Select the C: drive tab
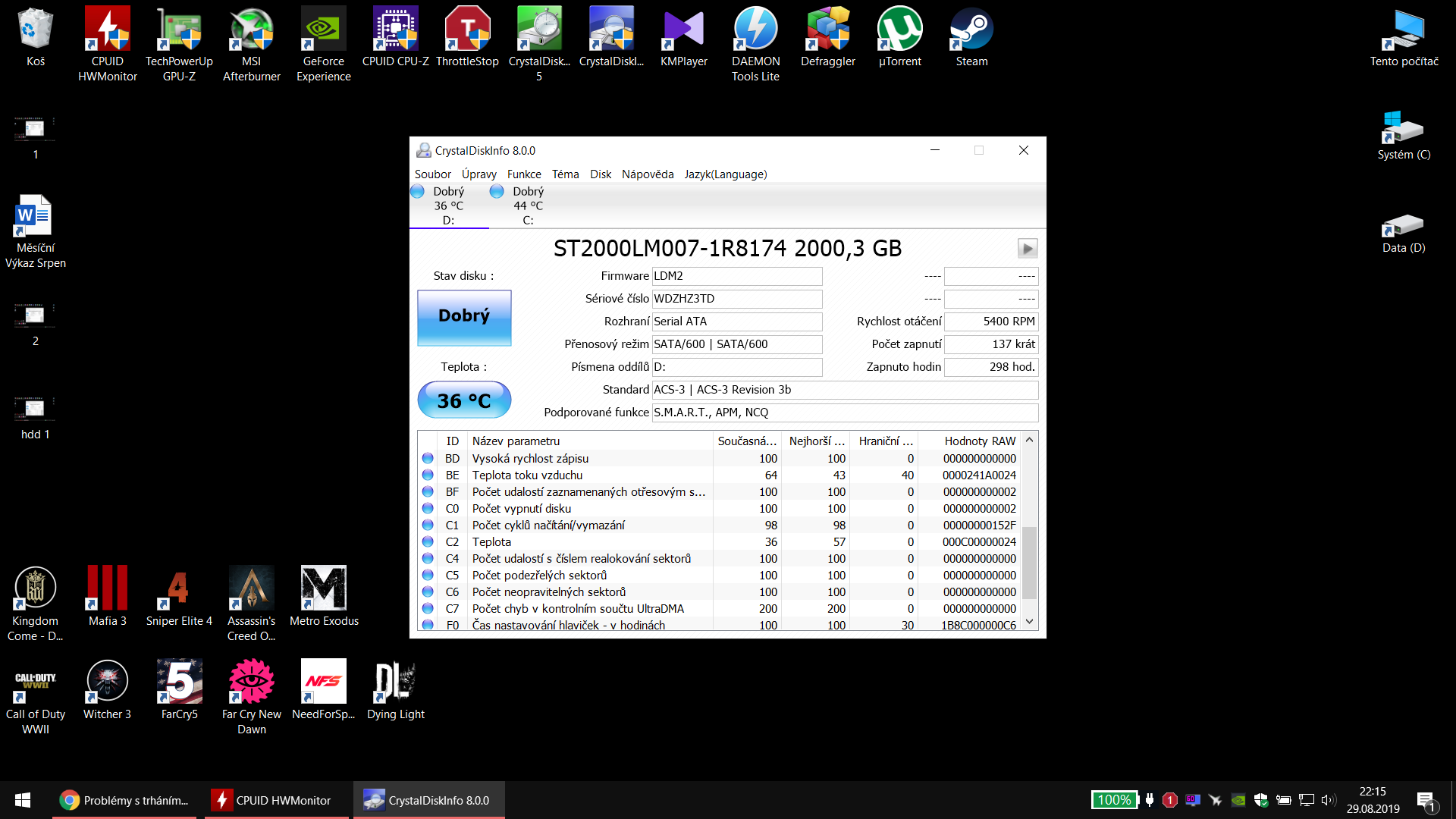This screenshot has height=819, width=1456. (x=518, y=206)
